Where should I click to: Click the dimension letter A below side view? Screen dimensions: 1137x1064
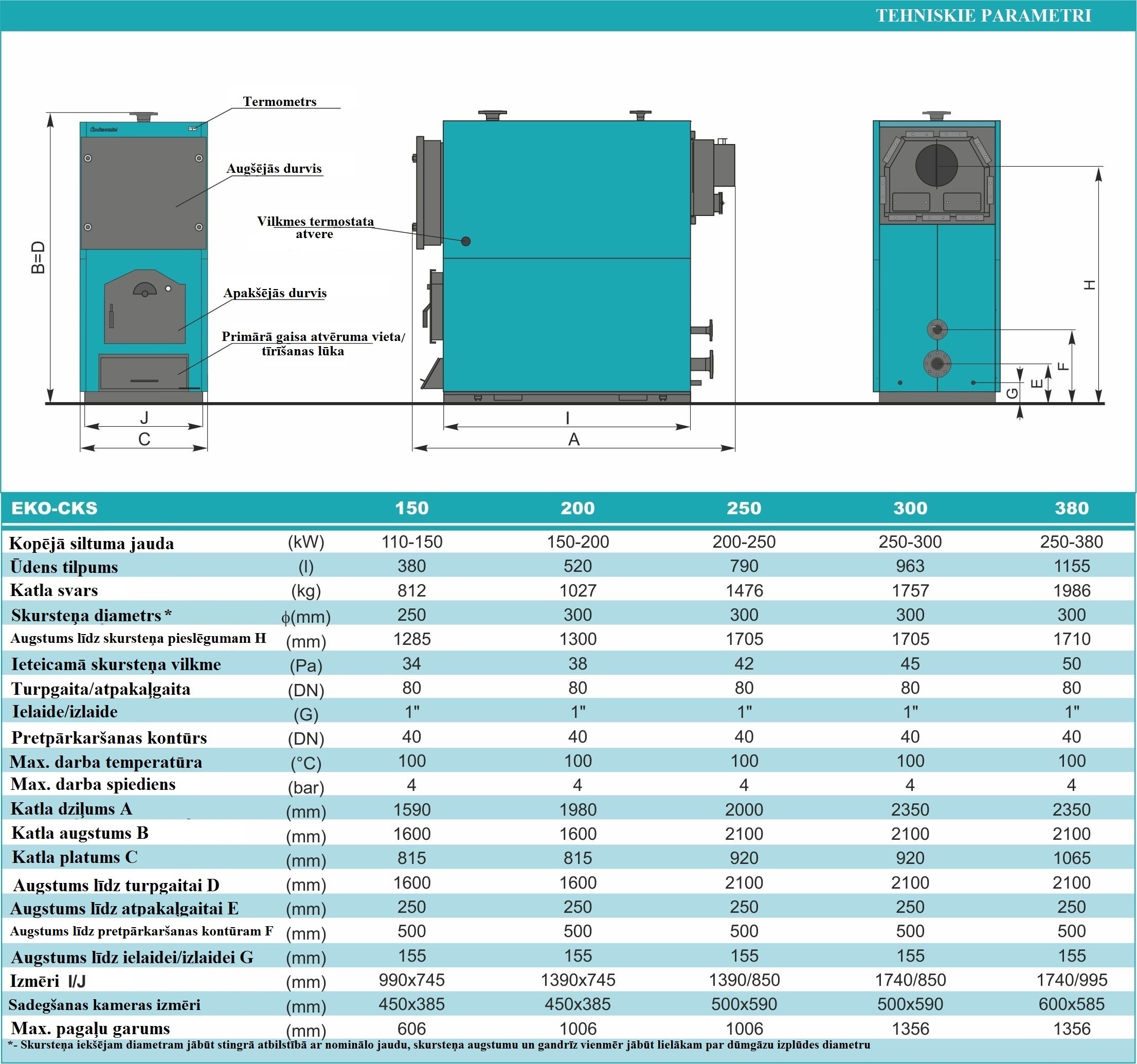tap(574, 440)
